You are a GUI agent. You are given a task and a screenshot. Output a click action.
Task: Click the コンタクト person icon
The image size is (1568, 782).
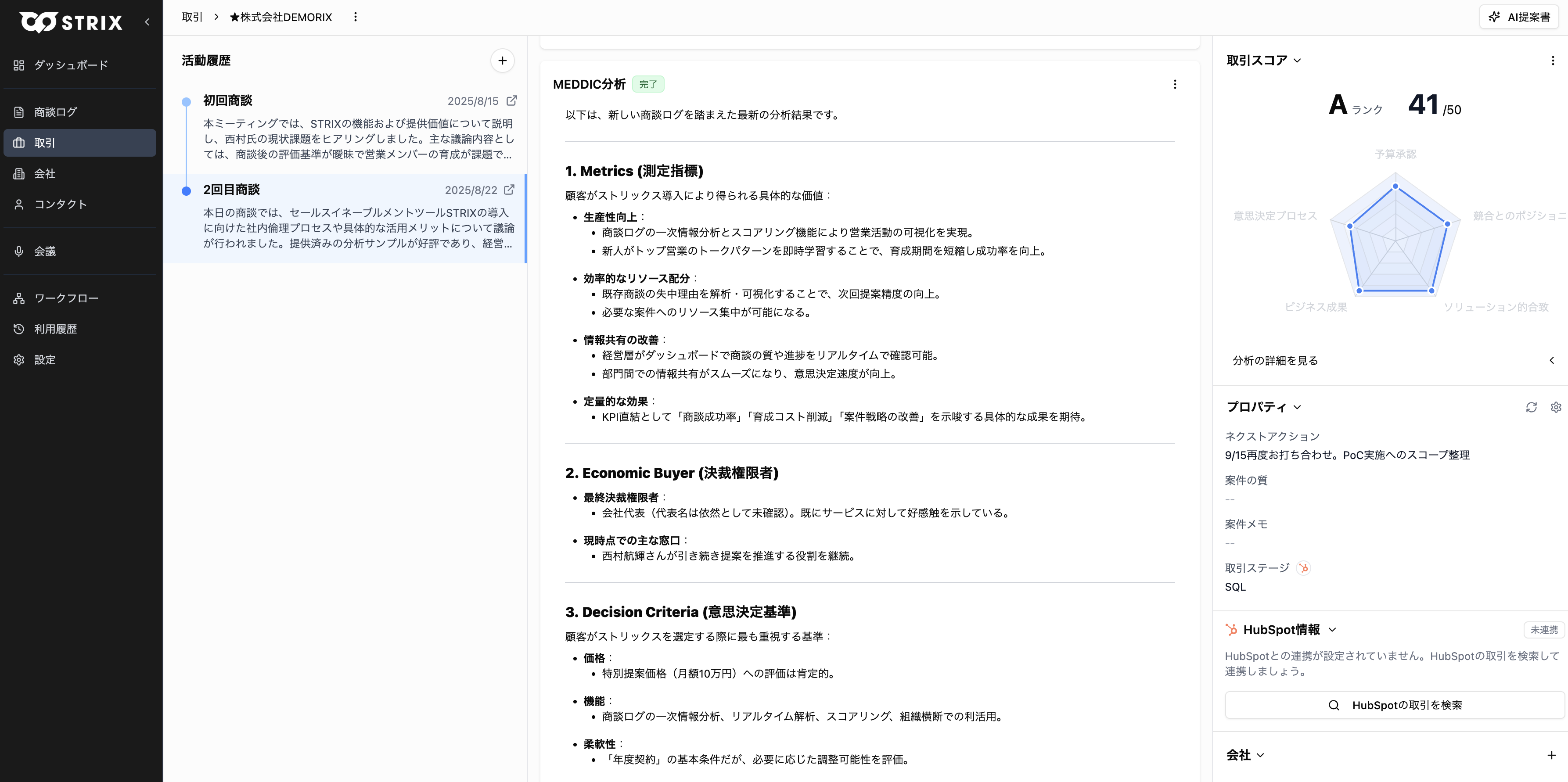(19, 204)
